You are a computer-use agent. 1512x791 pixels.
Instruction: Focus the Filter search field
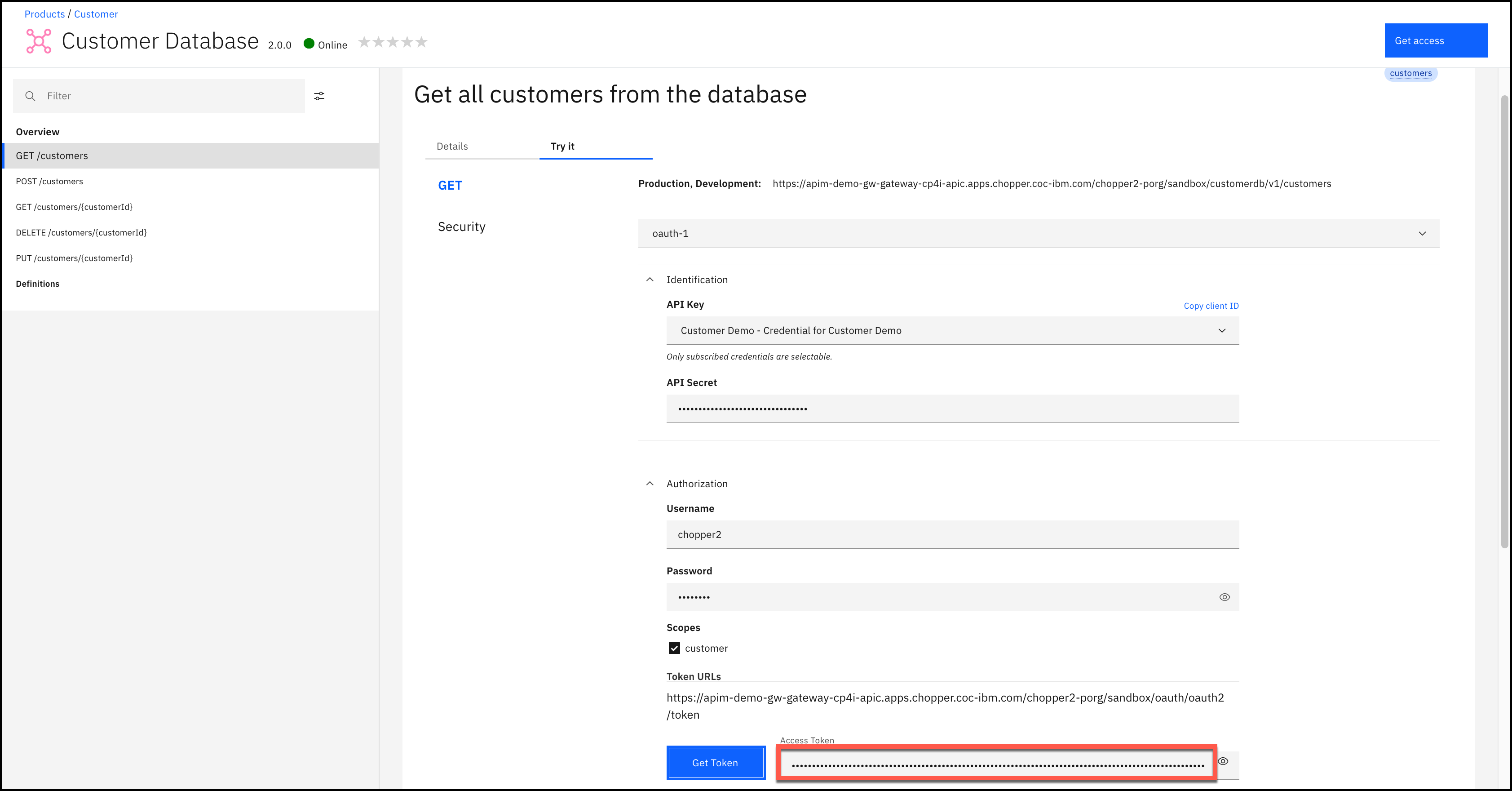click(x=159, y=96)
